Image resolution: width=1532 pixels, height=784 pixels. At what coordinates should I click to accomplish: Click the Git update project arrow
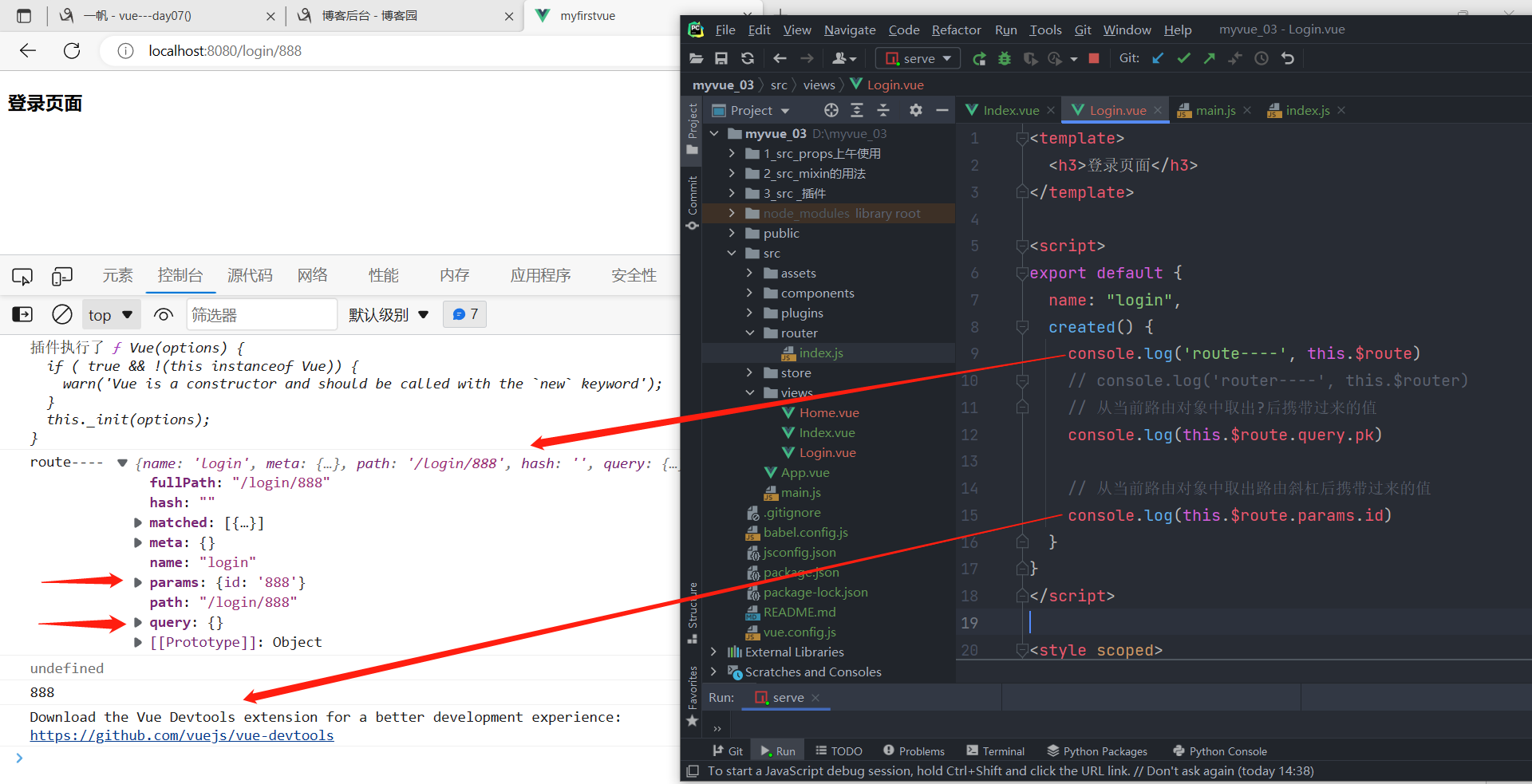click(x=1158, y=58)
